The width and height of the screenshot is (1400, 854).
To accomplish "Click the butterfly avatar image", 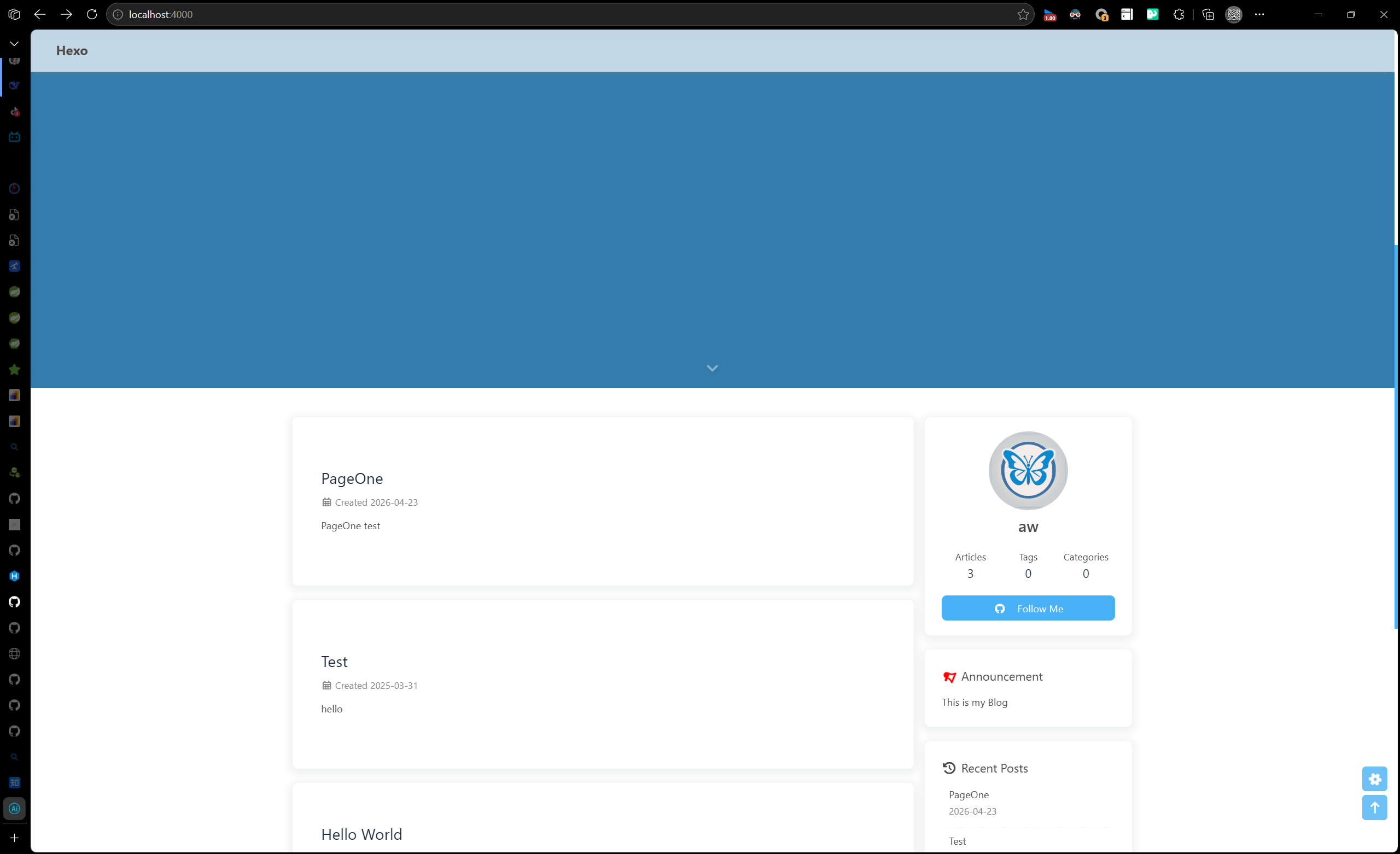I will [1027, 471].
